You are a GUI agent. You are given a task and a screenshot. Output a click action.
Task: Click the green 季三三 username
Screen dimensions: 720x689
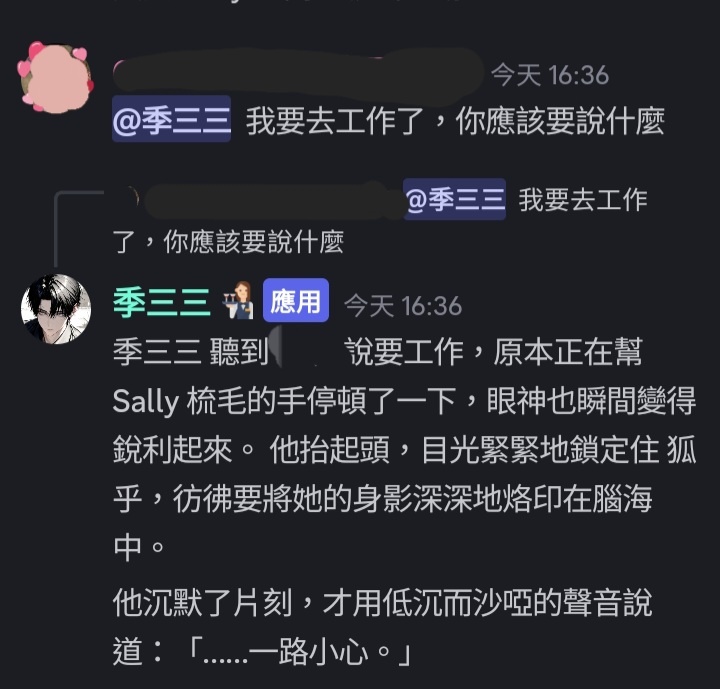click(x=162, y=303)
